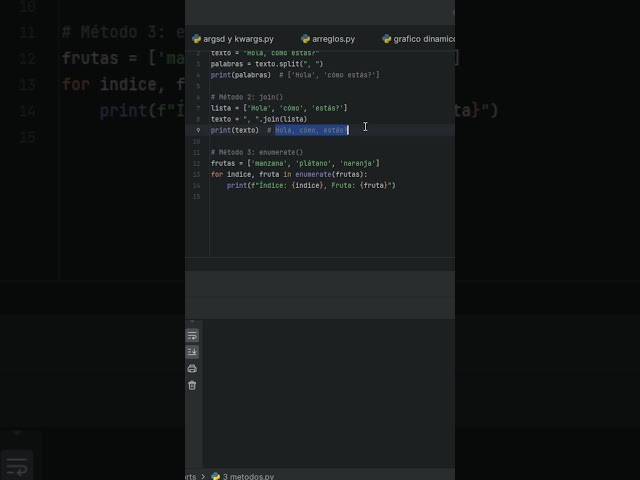
Task: Click the line "lista = ['Hola', 'cómo', 'estás?']"
Action: pyautogui.click(x=279, y=108)
